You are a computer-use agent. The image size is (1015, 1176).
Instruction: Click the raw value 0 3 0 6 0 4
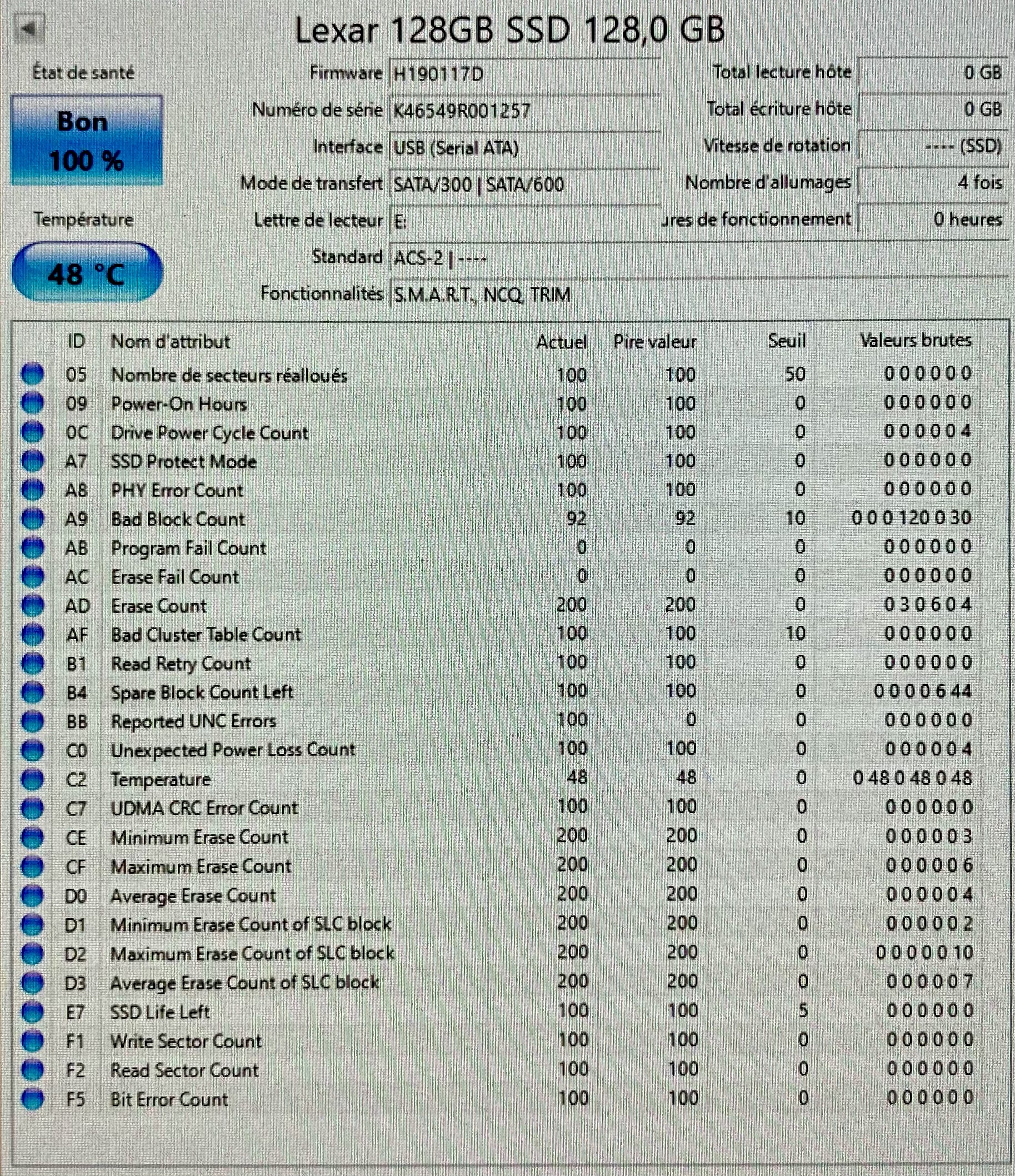click(x=928, y=605)
